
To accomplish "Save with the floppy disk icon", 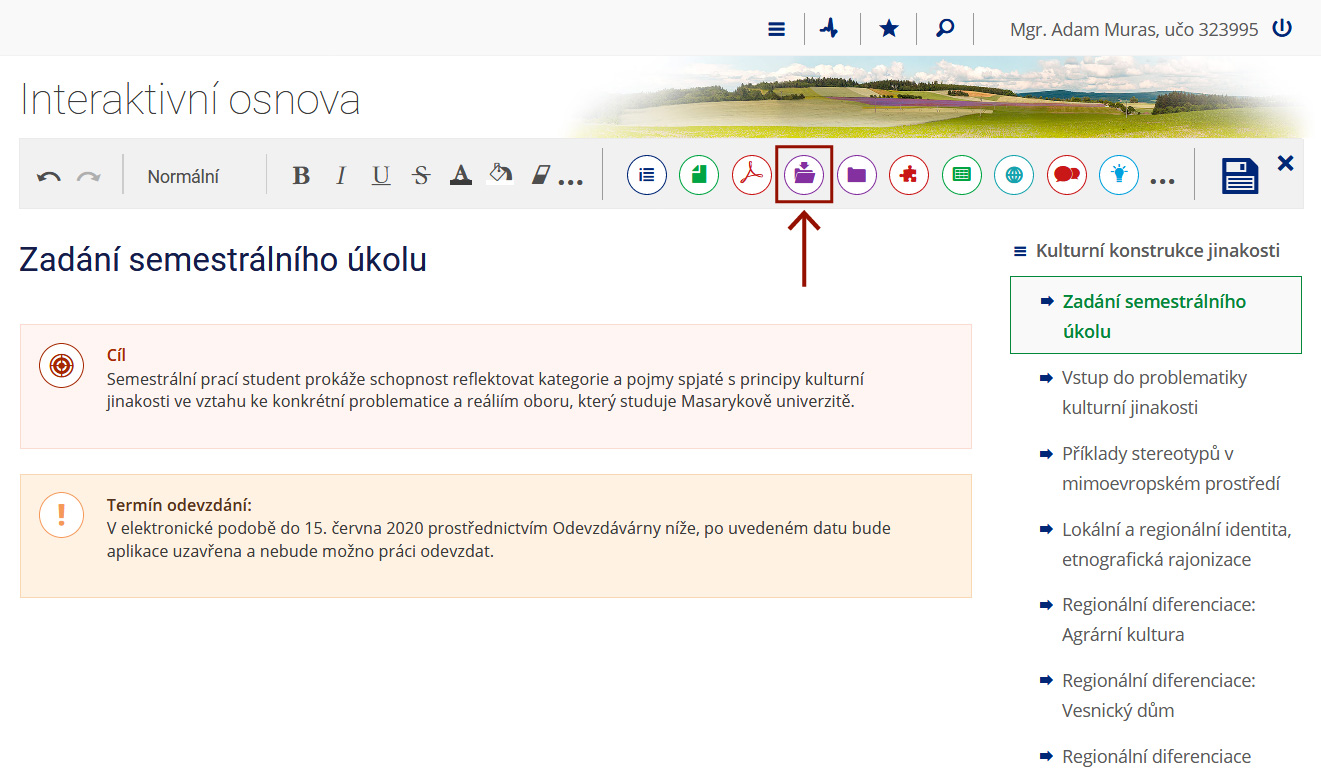I will pyautogui.click(x=1240, y=176).
